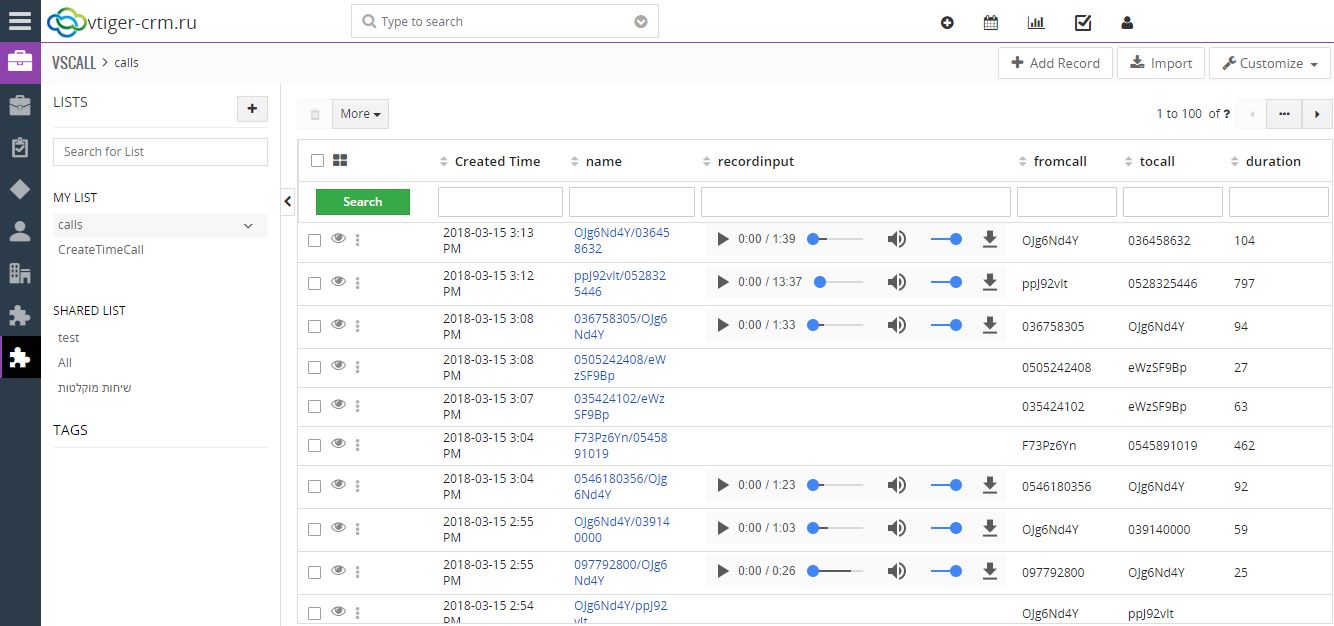Open the Customize dropdown
Image resolution: width=1334 pixels, height=626 pixels.
[x=1270, y=63]
